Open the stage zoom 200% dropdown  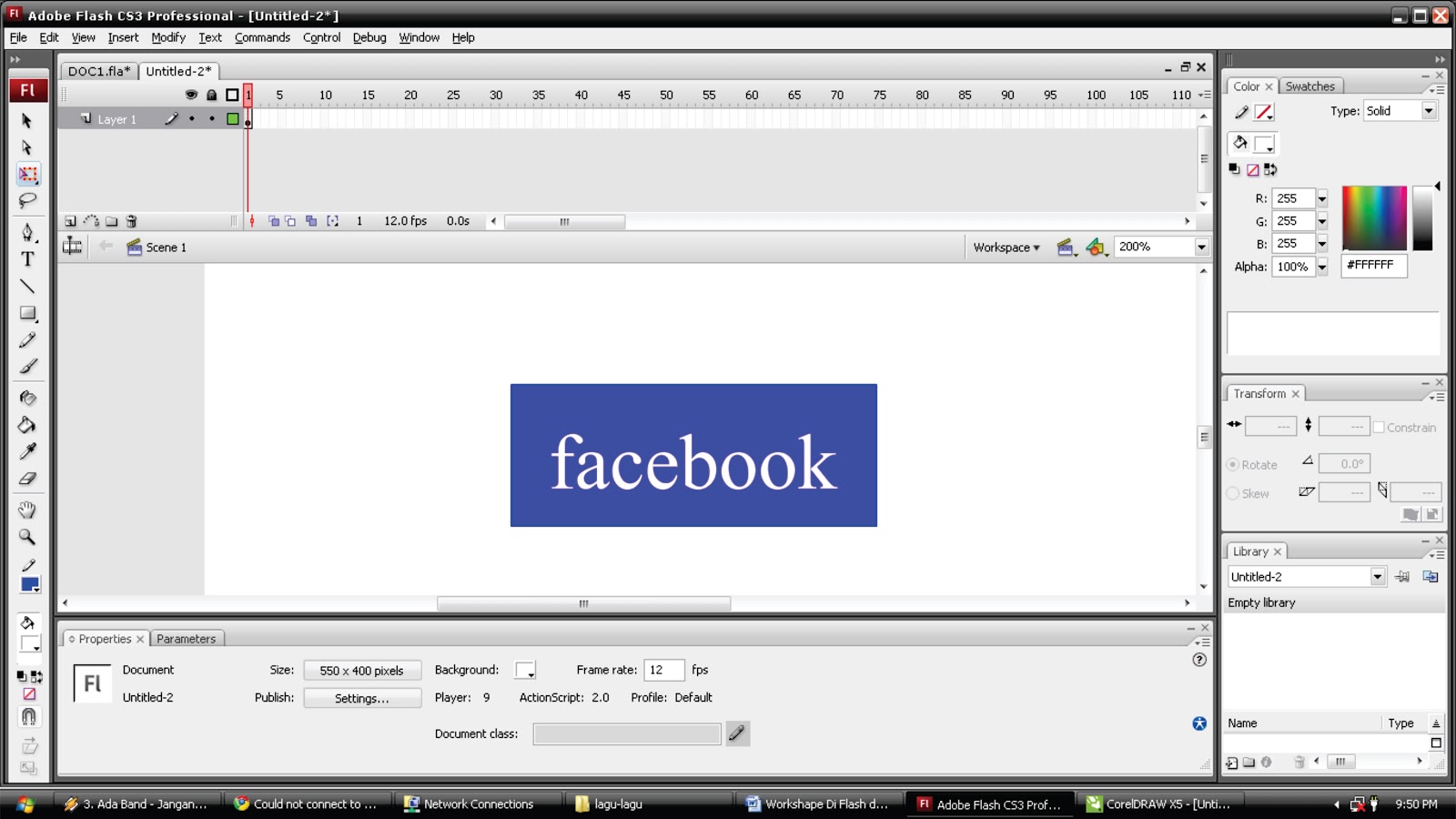click(x=1201, y=248)
